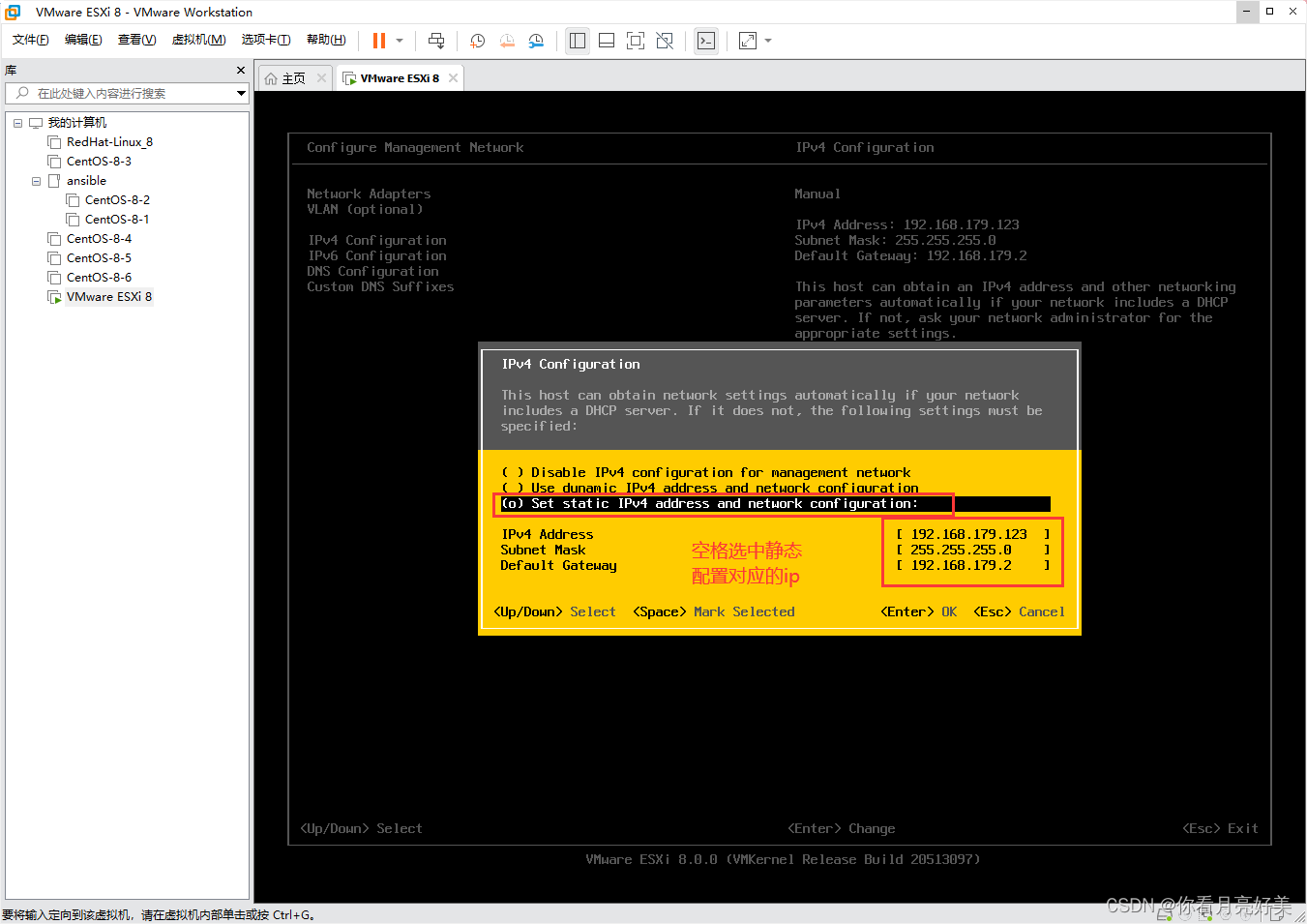Toggle the library sidebar view icon
Image resolution: width=1307 pixels, height=924 pixels.
pos(578,41)
